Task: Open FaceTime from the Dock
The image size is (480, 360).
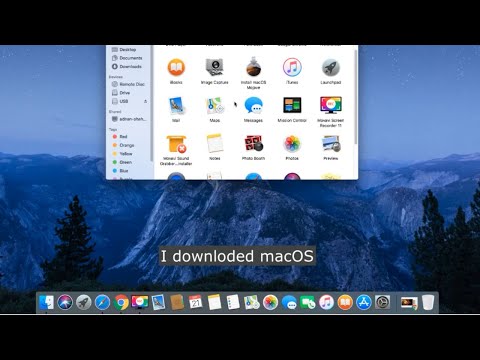Action: pyautogui.click(x=308, y=303)
